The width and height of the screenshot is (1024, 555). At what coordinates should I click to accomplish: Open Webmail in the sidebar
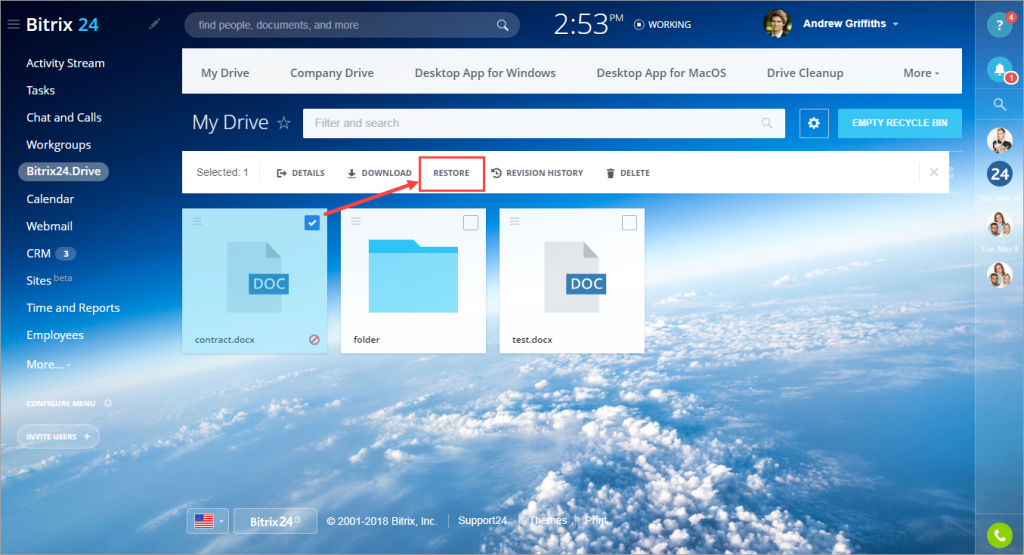(50, 226)
